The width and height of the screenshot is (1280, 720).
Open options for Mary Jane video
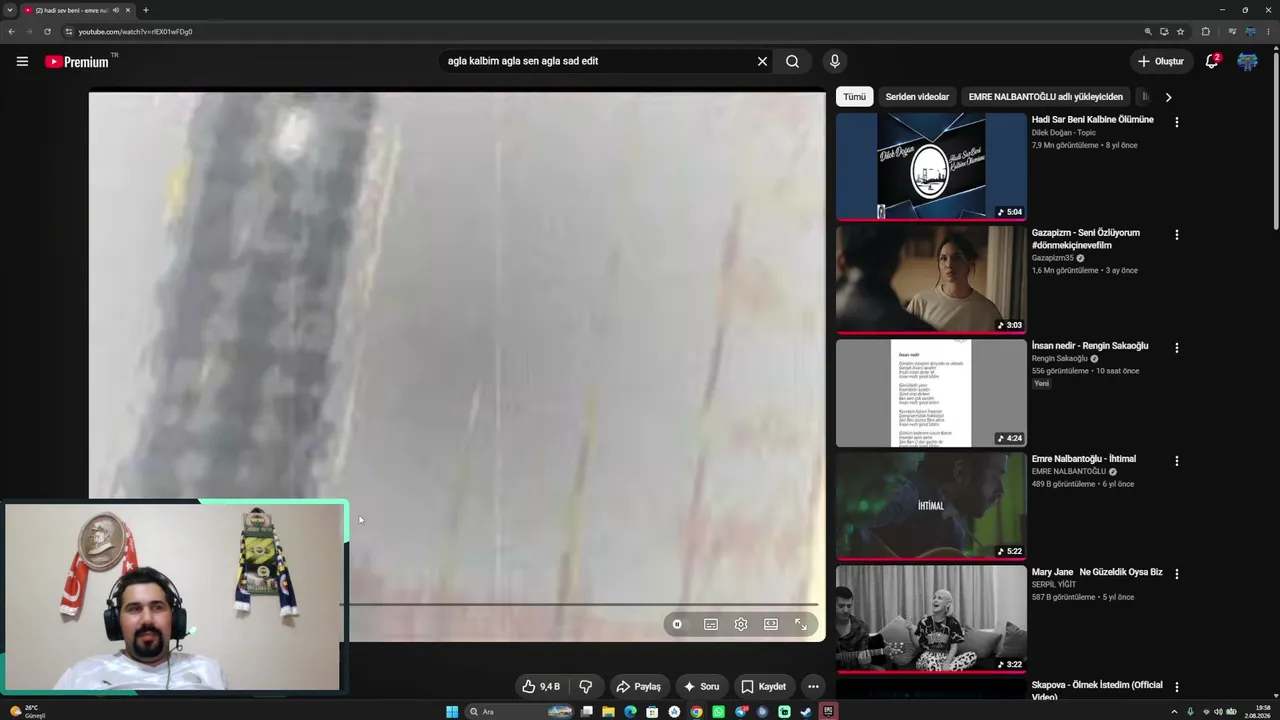click(1176, 574)
